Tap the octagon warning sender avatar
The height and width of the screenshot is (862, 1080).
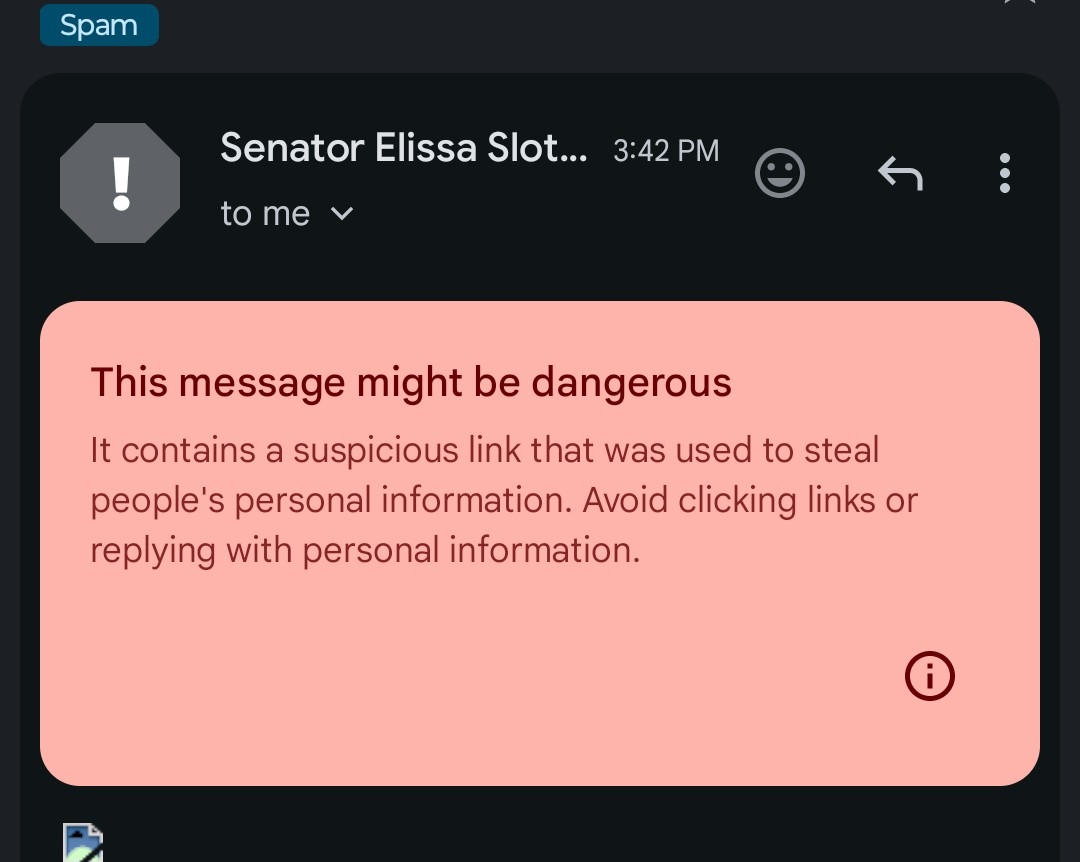coord(120,183)
